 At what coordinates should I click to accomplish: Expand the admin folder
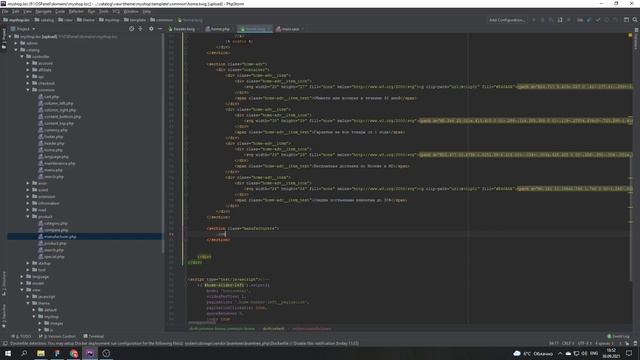[x=16, y=43]
